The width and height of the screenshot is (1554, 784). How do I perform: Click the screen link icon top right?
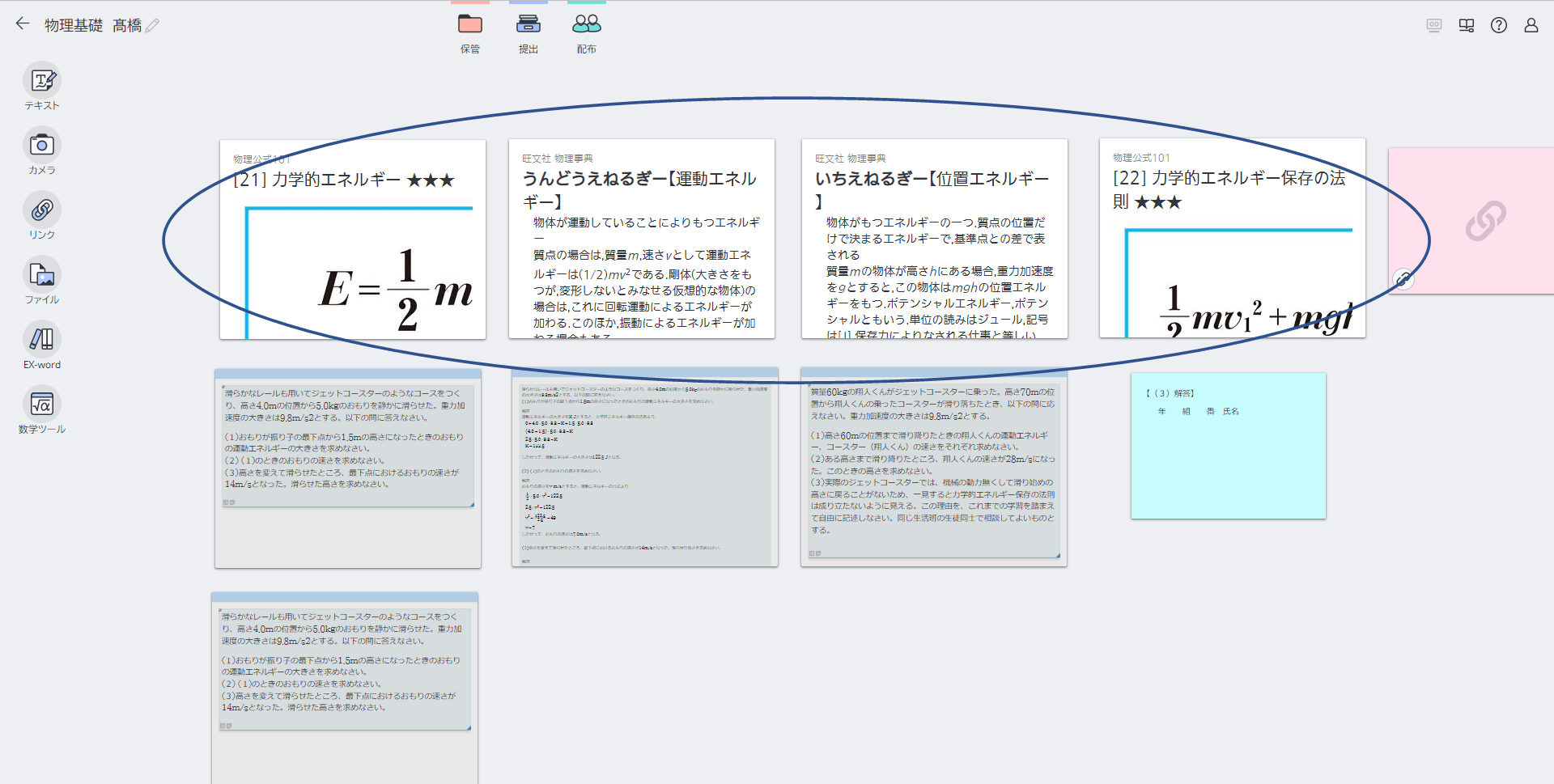pos(1433,25)
